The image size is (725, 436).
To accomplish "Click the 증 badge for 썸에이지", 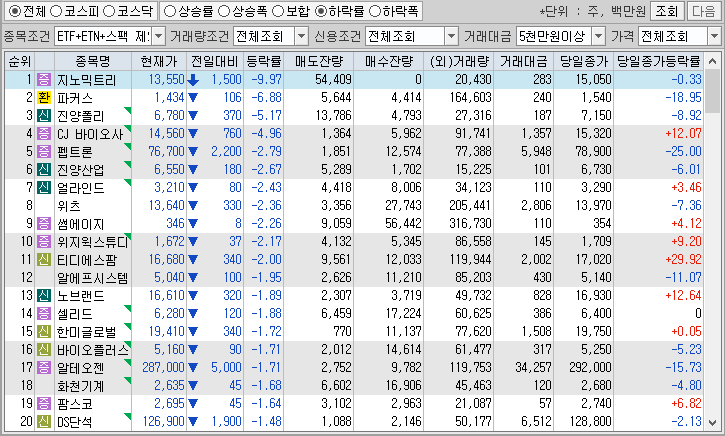I will pos(44,224).
